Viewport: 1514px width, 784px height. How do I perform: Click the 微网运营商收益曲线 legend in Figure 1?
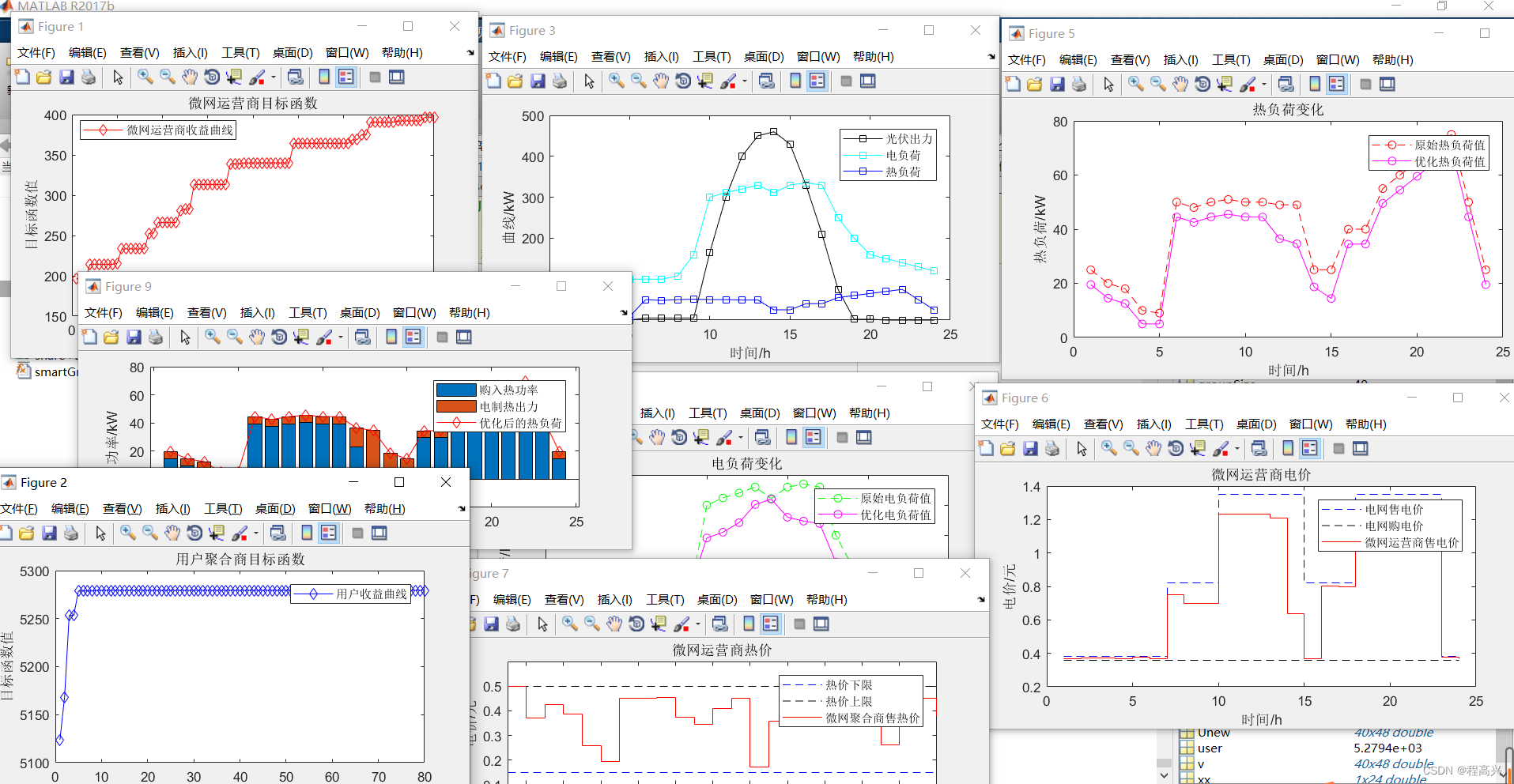pos(158,130)
